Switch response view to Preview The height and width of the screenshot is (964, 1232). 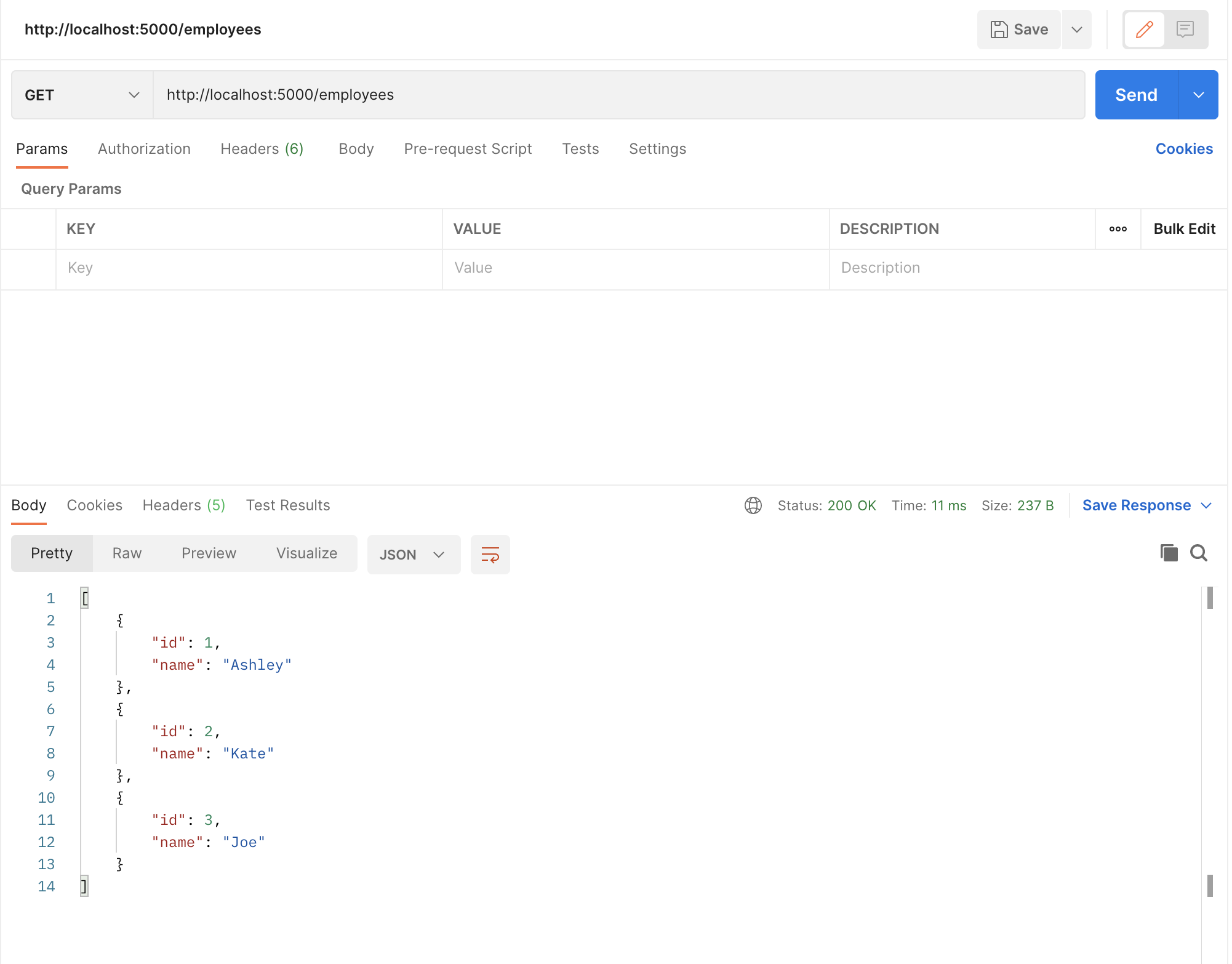pos(209,553)
